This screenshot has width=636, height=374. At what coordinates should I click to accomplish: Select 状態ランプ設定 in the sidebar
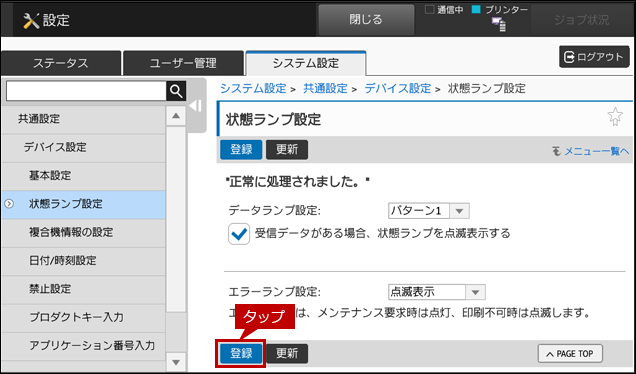point(83,204)
